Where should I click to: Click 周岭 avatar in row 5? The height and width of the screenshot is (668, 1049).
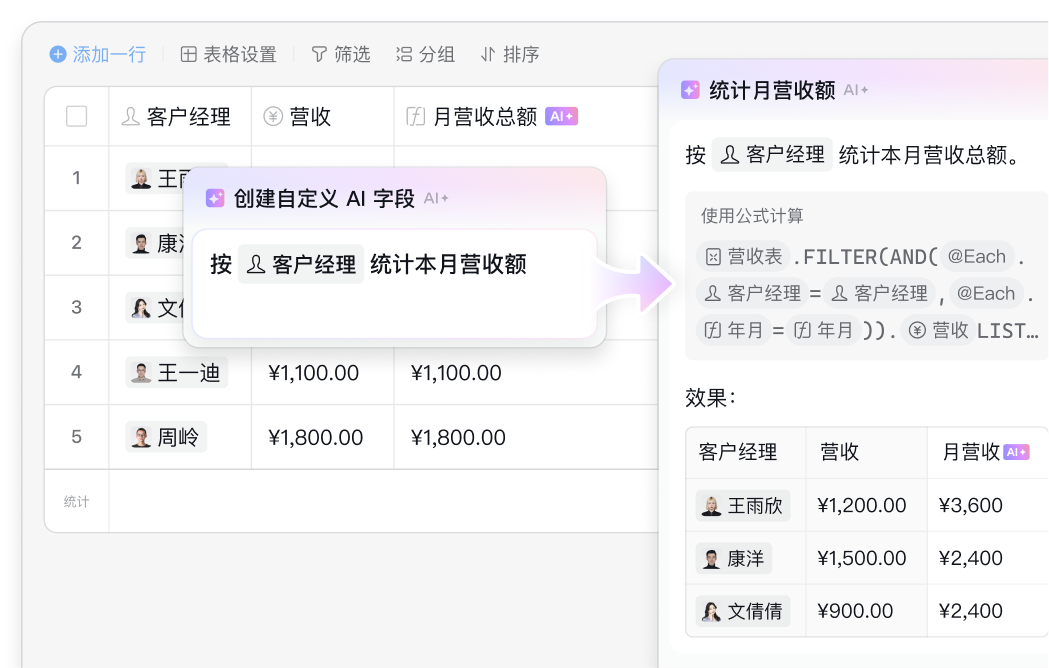[142, 437]
